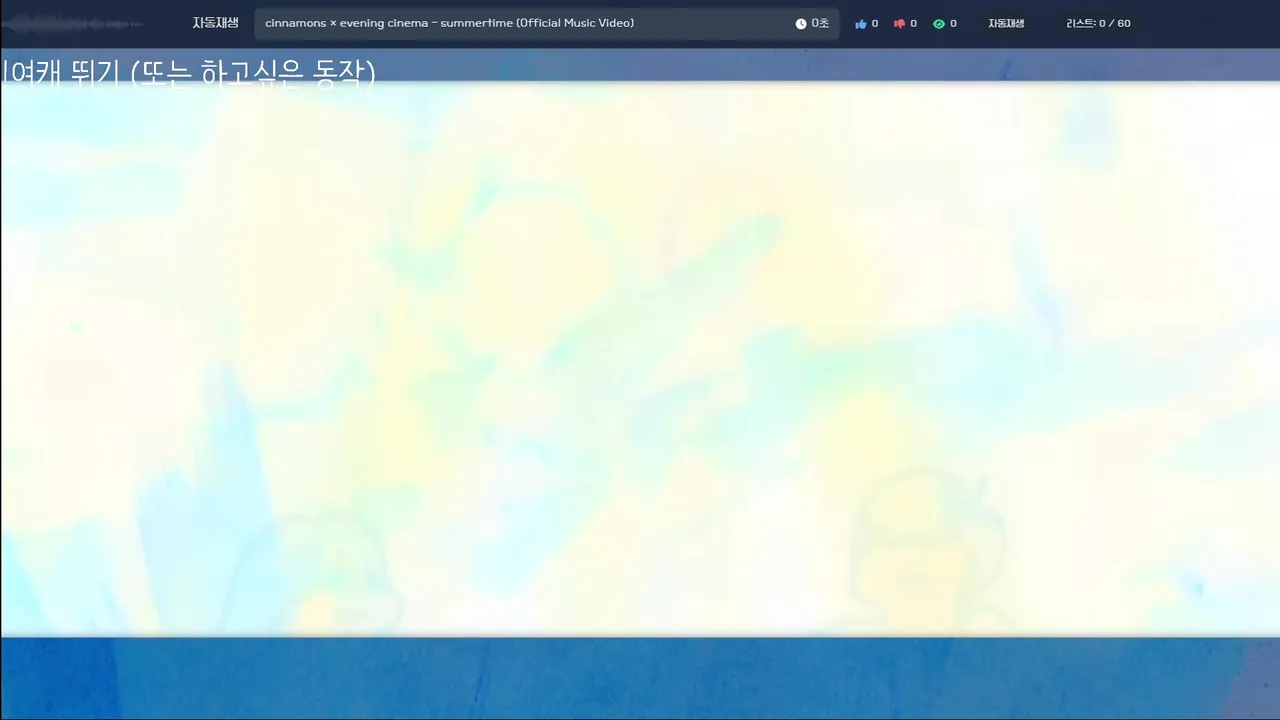The width and height of the screenshot is (1280, 720).
Task: Click the '리스트: 0 / 60' playlist counter
Action: [1099, 23]
